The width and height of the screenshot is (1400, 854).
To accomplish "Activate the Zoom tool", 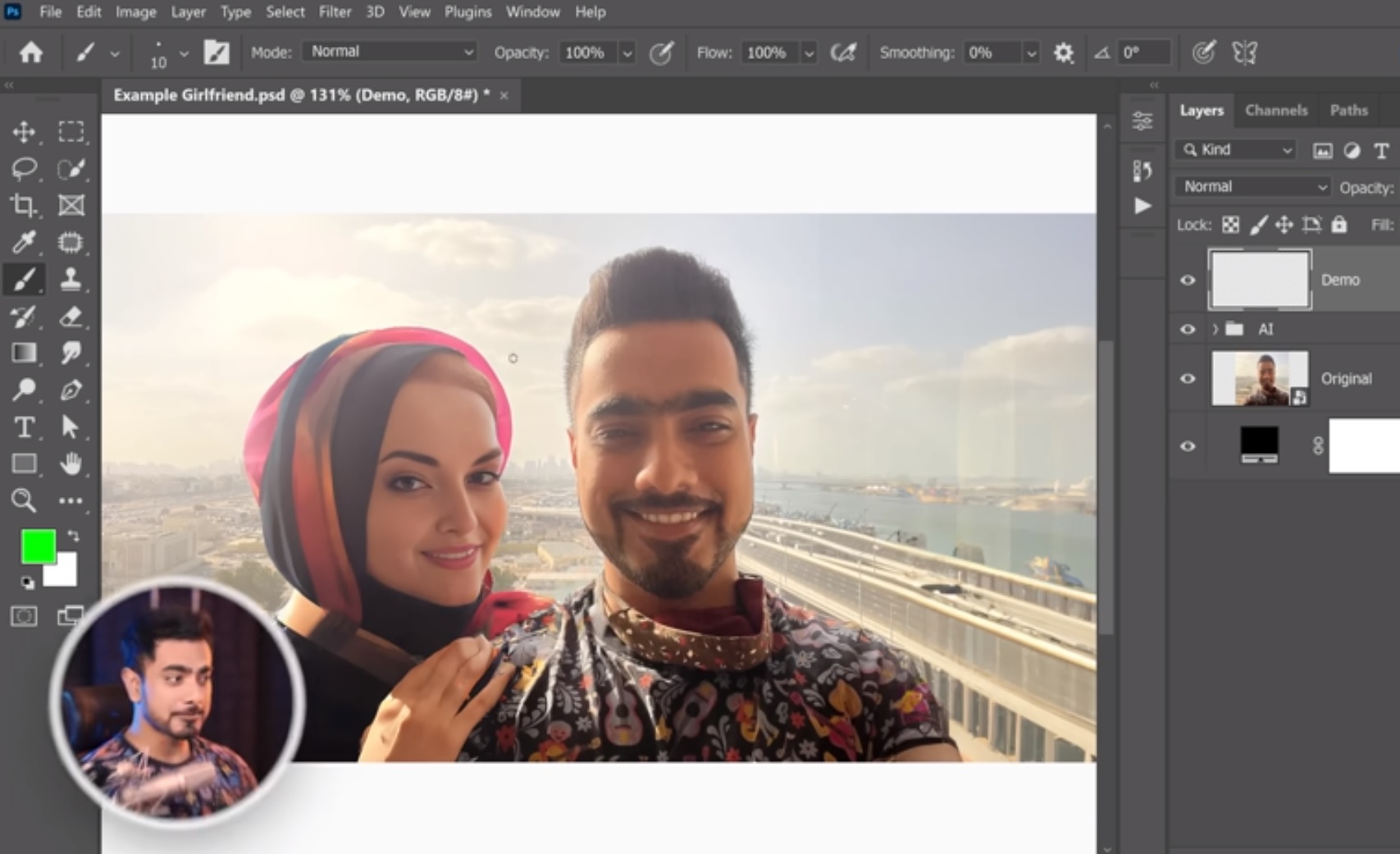I will tap(24, 501).
